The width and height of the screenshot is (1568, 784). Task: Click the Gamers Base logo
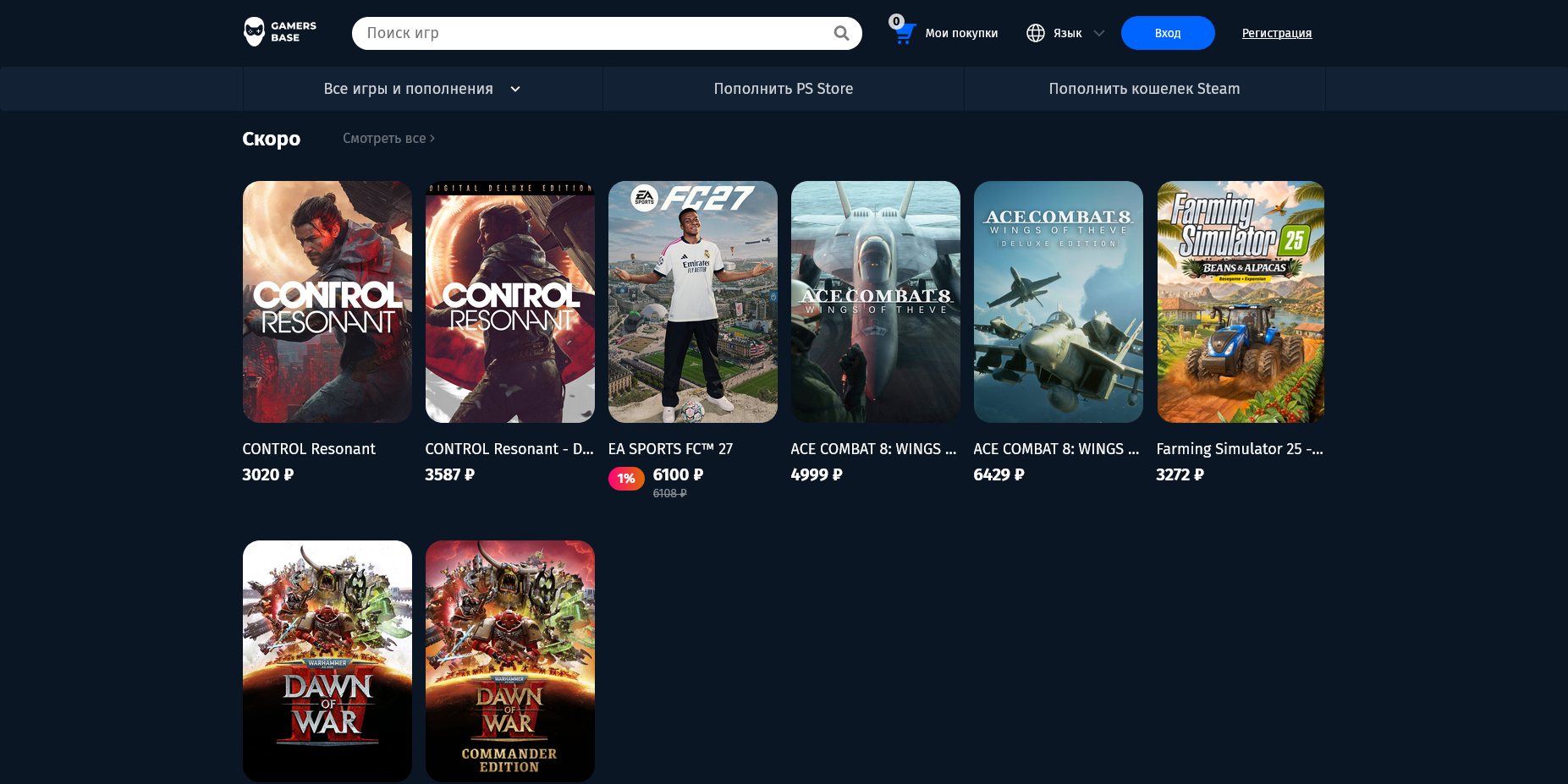[280, 32]
